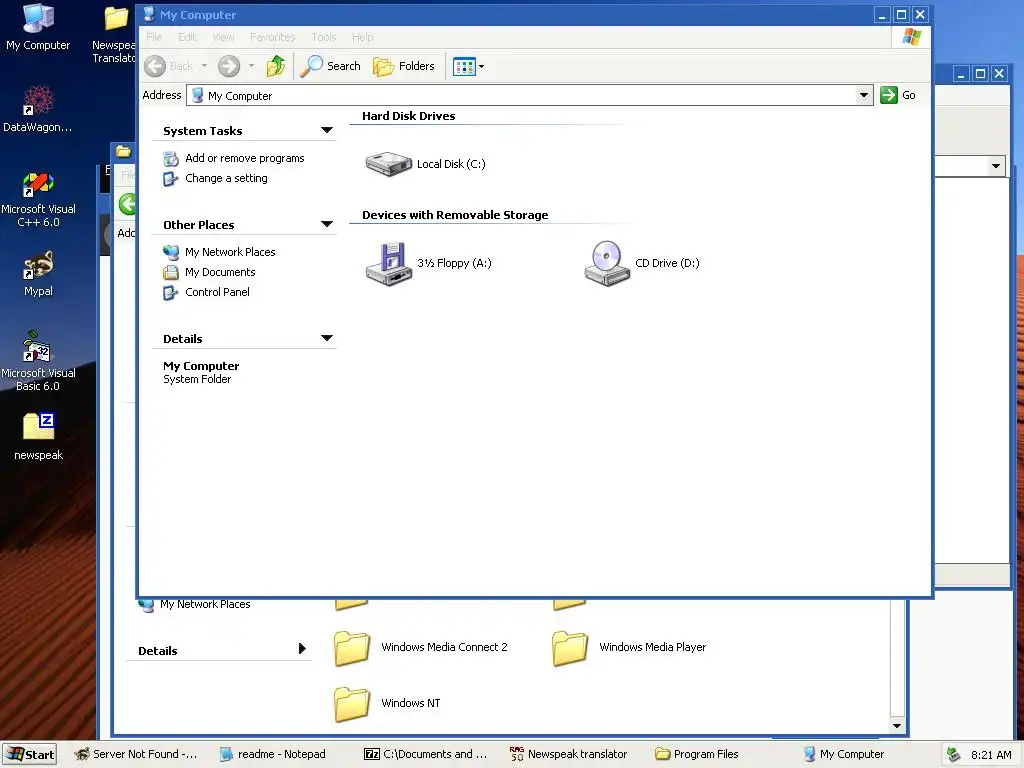The width and height of the screenshot is (1024, 768).
Task: Switch to readme - Notepad taskbar item
Action: coord(272,754)
